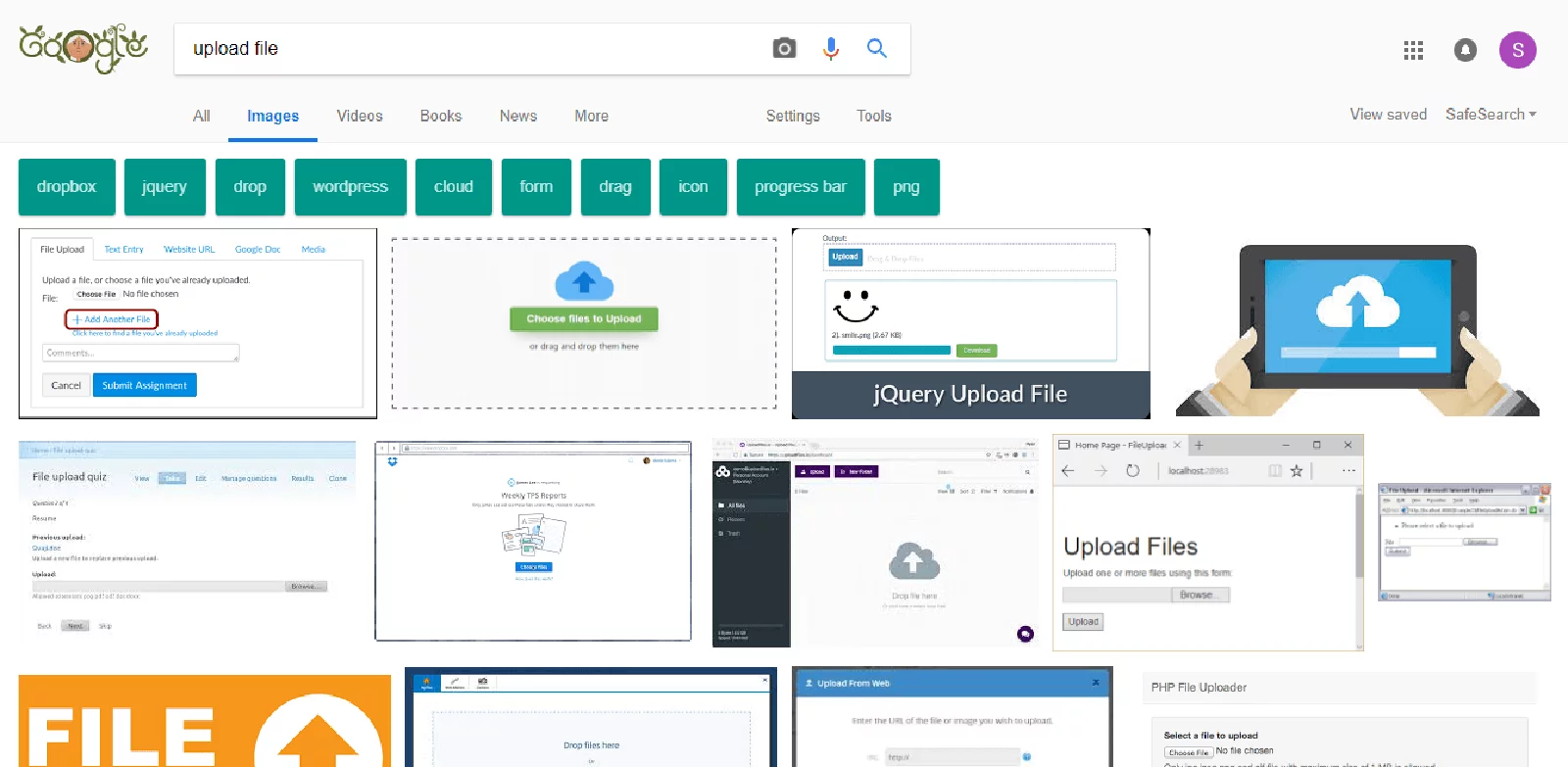1568x767 pixels.
Task: Filter results by progress bar chip
Action: 801,187
